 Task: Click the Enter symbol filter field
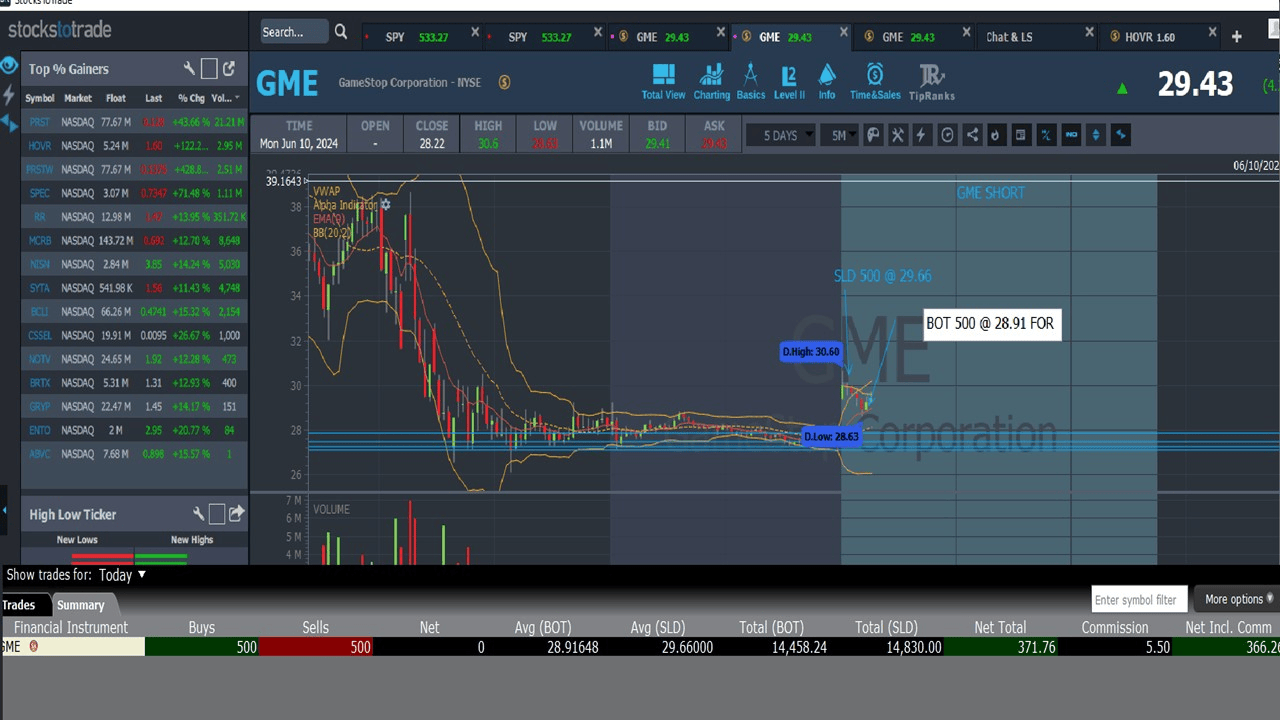1139,599
